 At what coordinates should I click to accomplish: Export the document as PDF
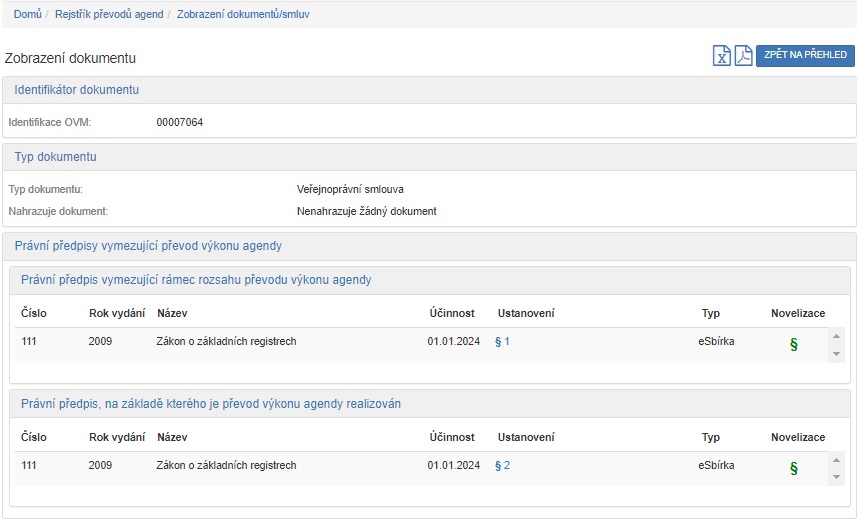(x=743, y=56)
